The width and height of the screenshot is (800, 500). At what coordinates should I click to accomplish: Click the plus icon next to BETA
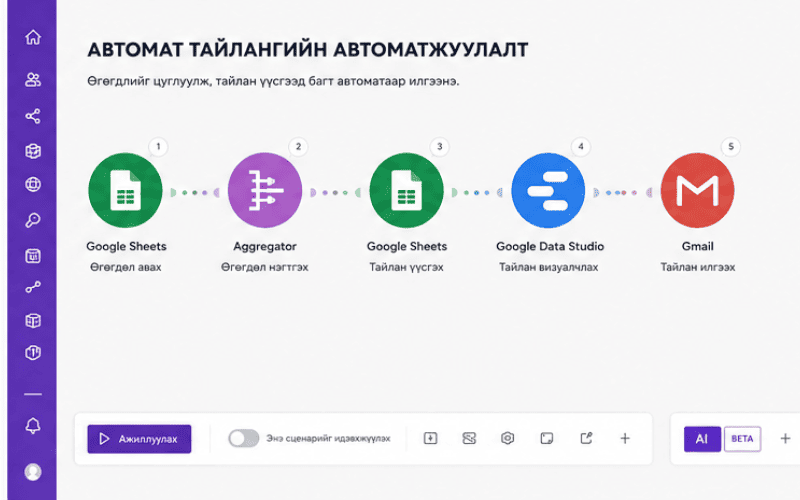click(786, 438)
